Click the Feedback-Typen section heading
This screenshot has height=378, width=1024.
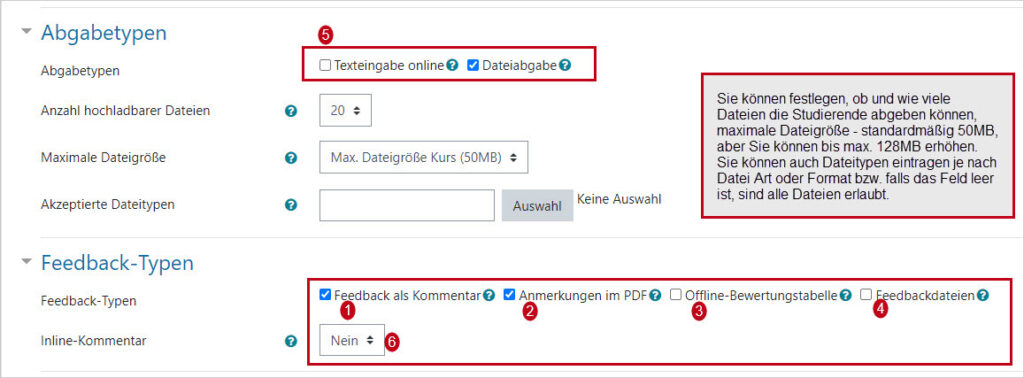coord(118,263)
